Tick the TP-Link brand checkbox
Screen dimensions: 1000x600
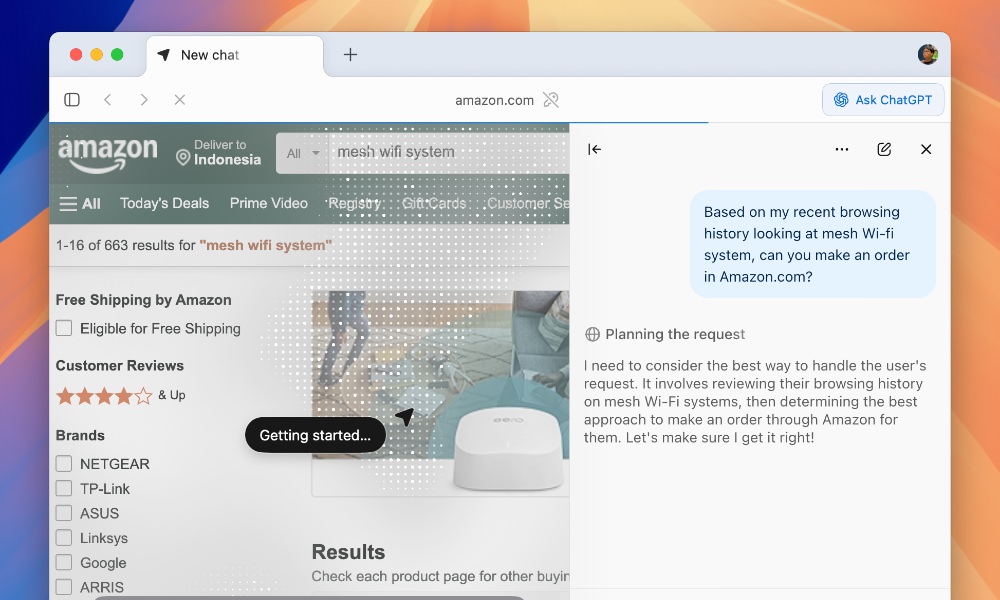[64, 488]
